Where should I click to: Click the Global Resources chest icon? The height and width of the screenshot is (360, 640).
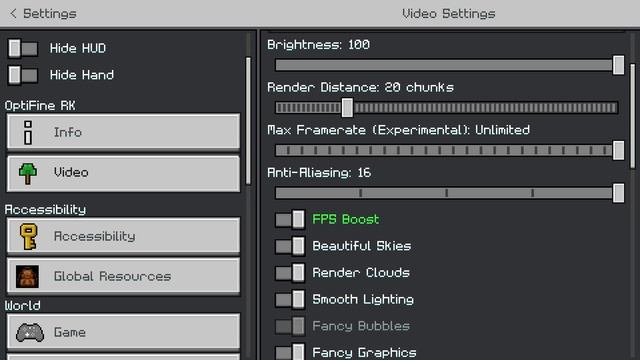point(27,276)
